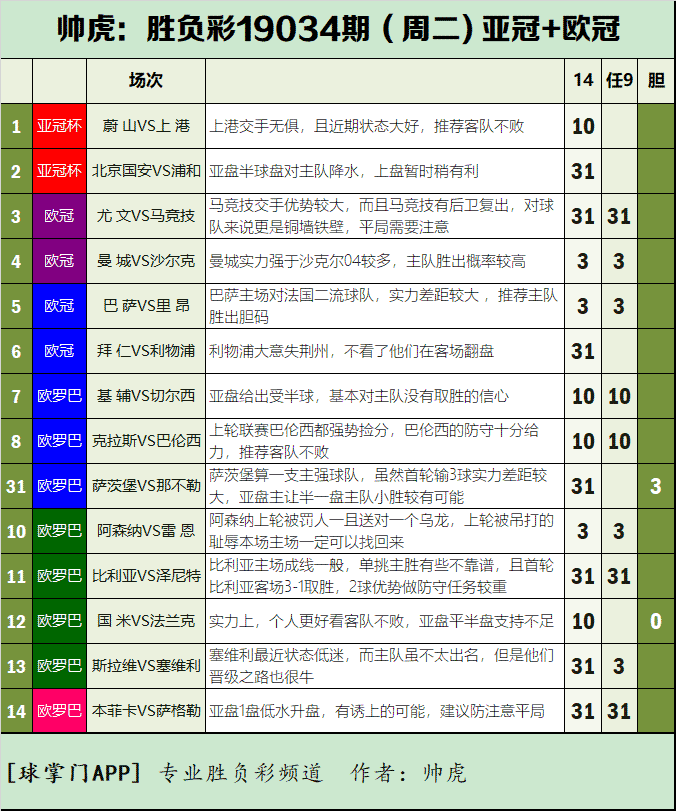Select the match cell 比利亚VS泽尼特
Viewport: 676px width, 811px height.
point(146,576)
